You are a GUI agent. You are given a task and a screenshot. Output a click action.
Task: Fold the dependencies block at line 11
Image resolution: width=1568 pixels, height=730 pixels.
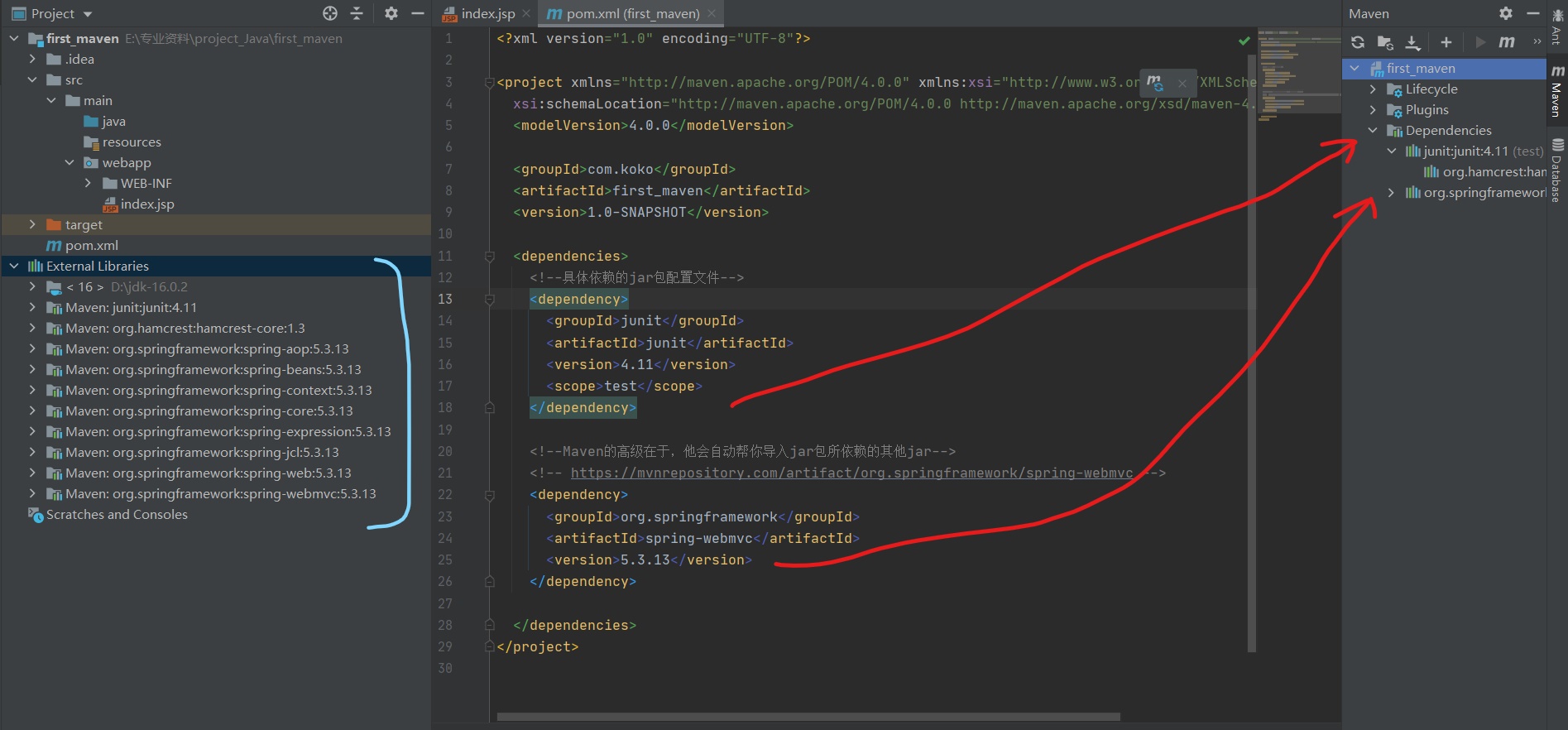pos(489,256)
